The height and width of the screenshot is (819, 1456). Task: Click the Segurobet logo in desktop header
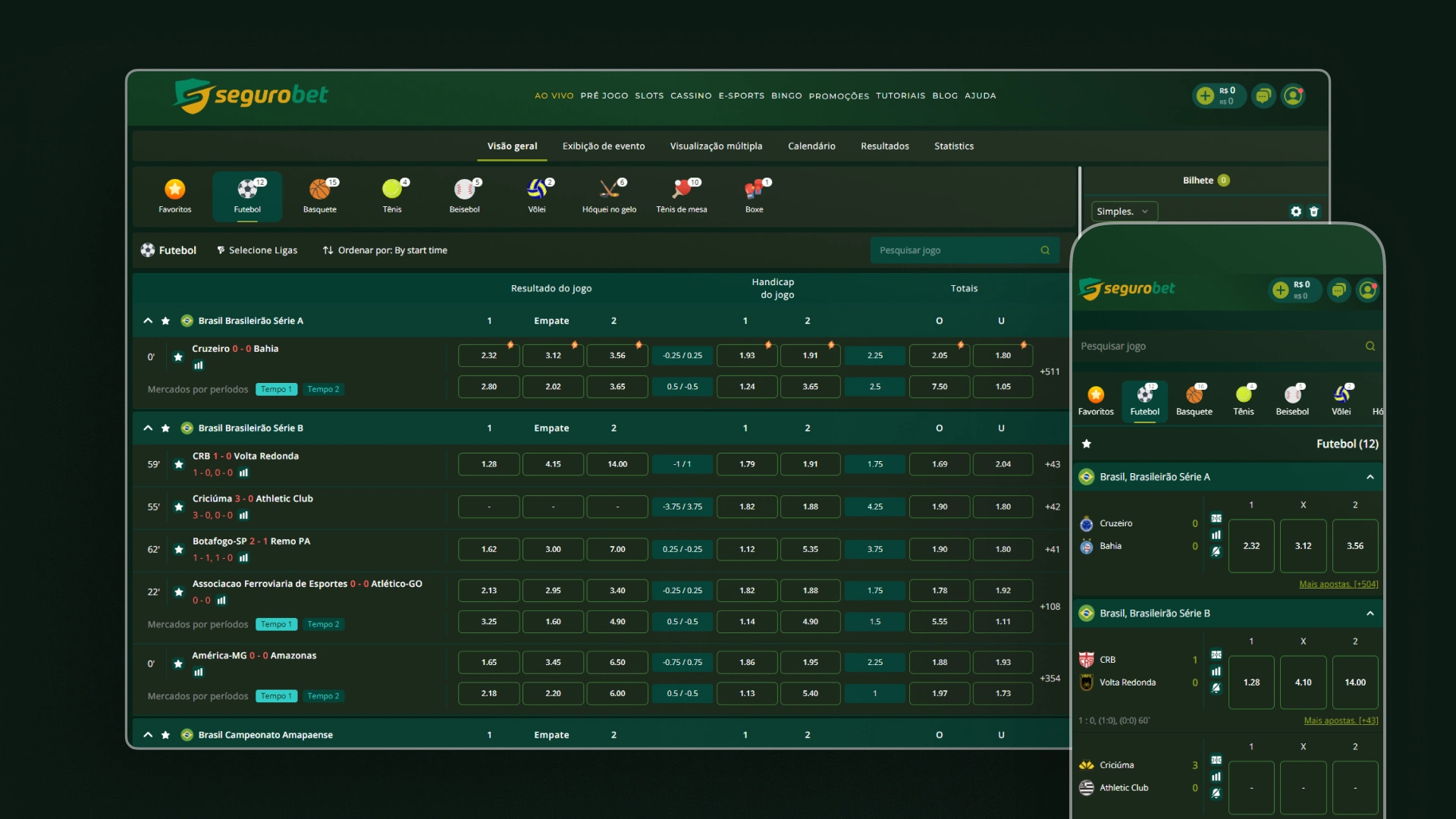[251, 96]
